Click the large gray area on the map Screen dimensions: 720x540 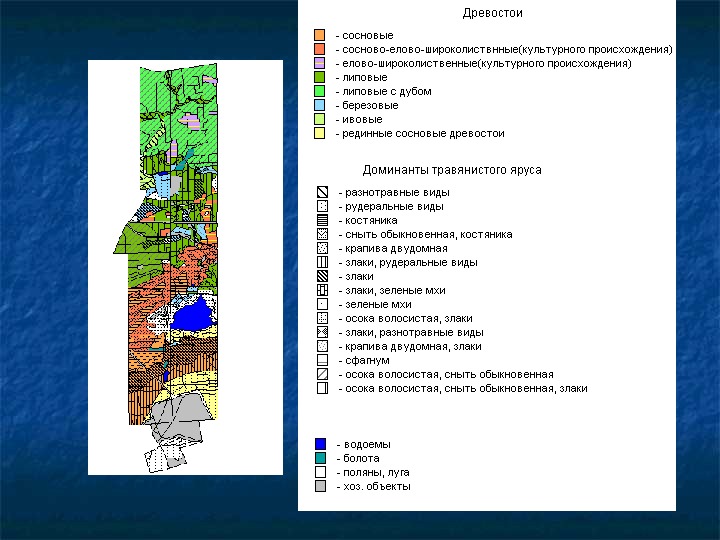[x=180, y=417]
